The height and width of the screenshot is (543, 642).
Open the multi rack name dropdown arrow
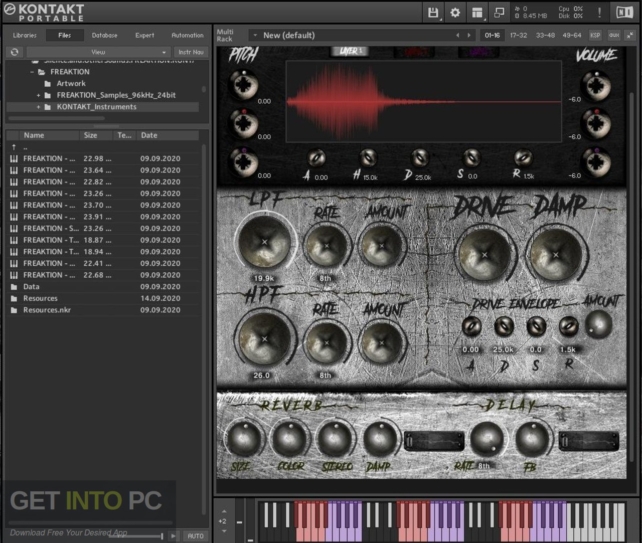pyautogui.click(x=255, y=36)
